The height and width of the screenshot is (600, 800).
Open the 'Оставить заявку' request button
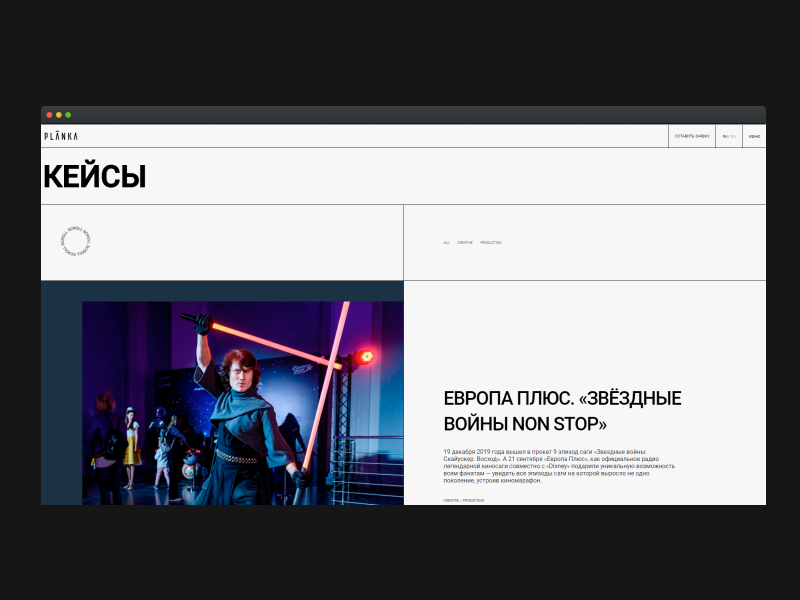pyautogui.click(x=692, y=136)
